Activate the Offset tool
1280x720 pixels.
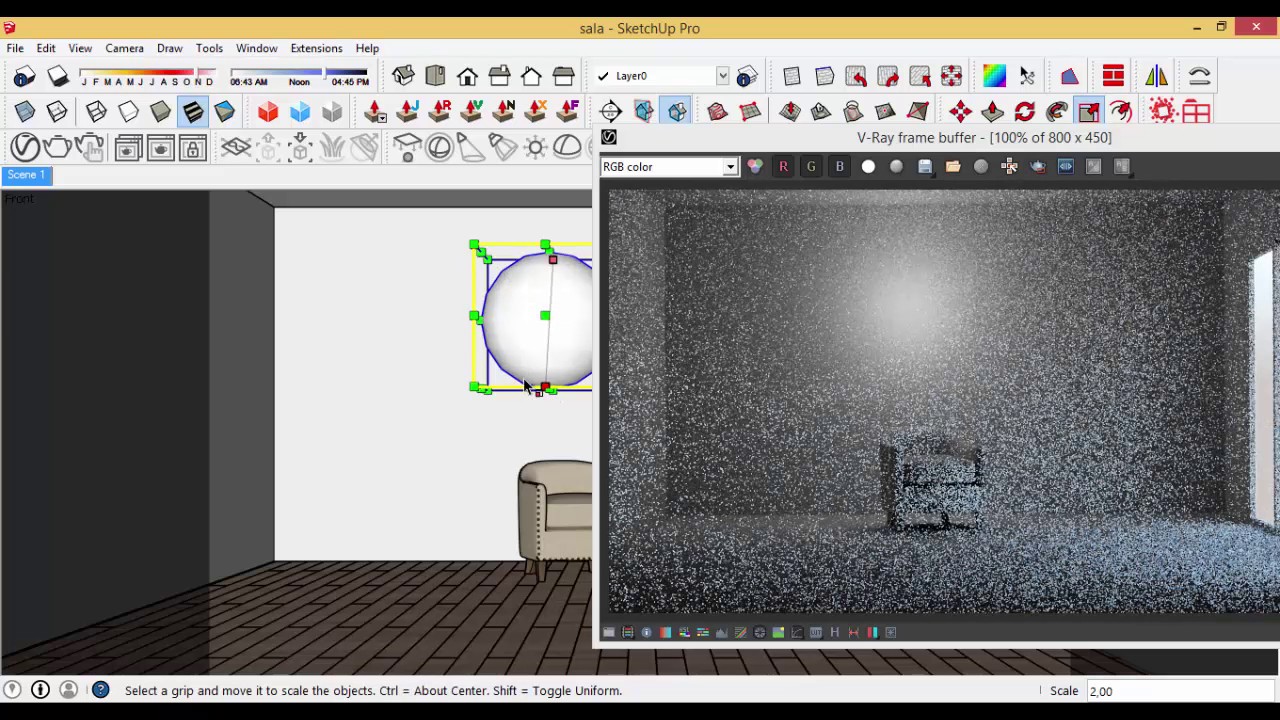(1121, 111)
